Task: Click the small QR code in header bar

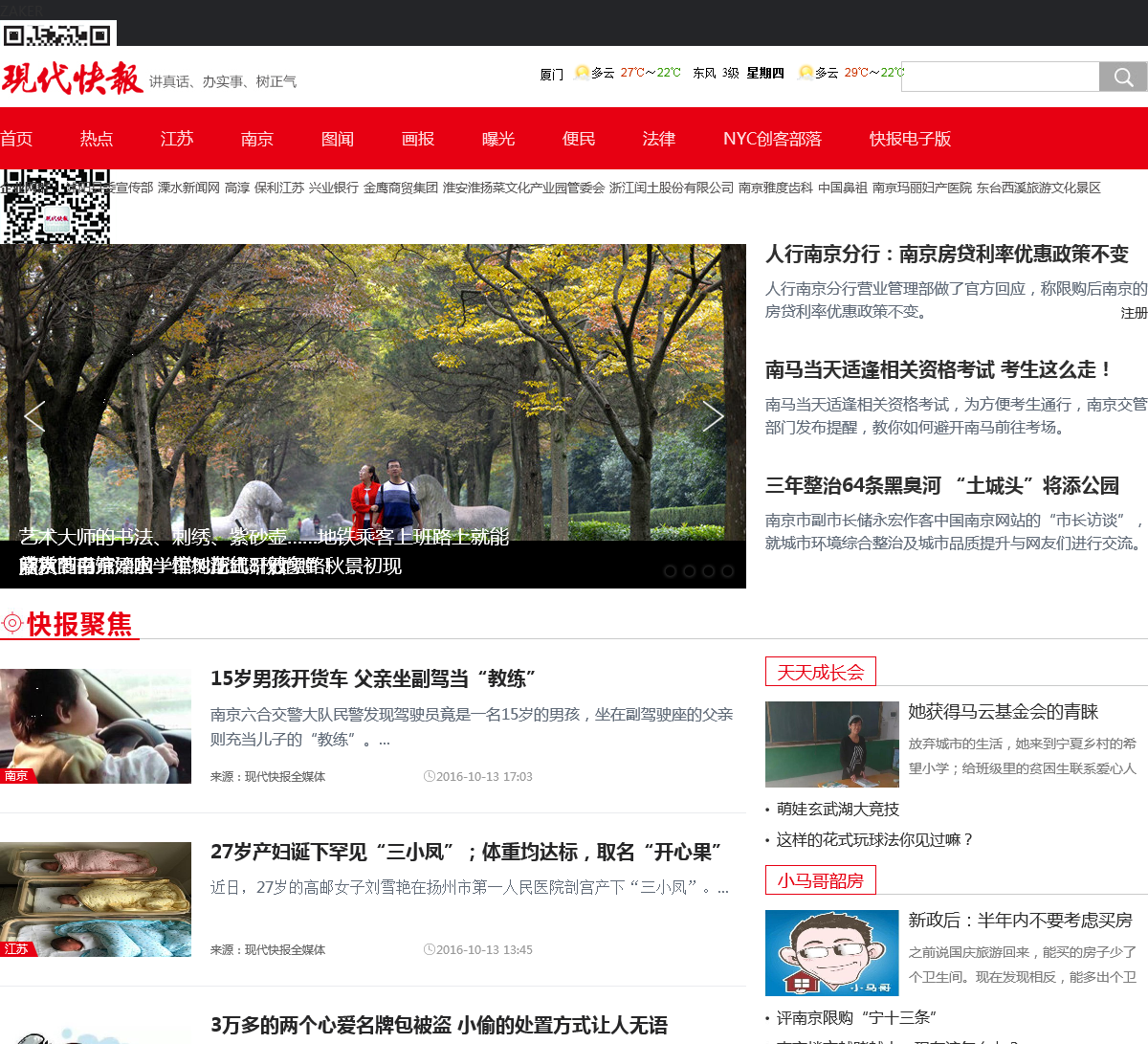Action: point(57,35)
